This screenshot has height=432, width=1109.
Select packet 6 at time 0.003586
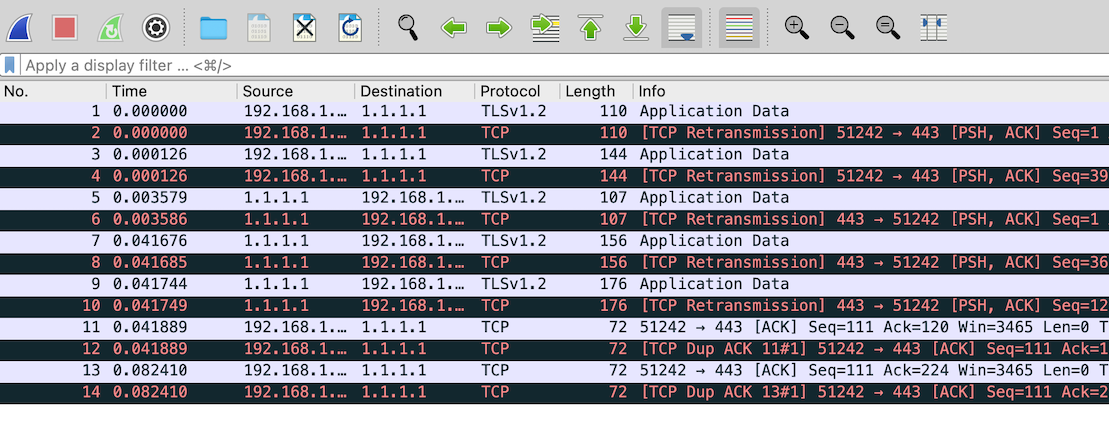tap(554, 219)
